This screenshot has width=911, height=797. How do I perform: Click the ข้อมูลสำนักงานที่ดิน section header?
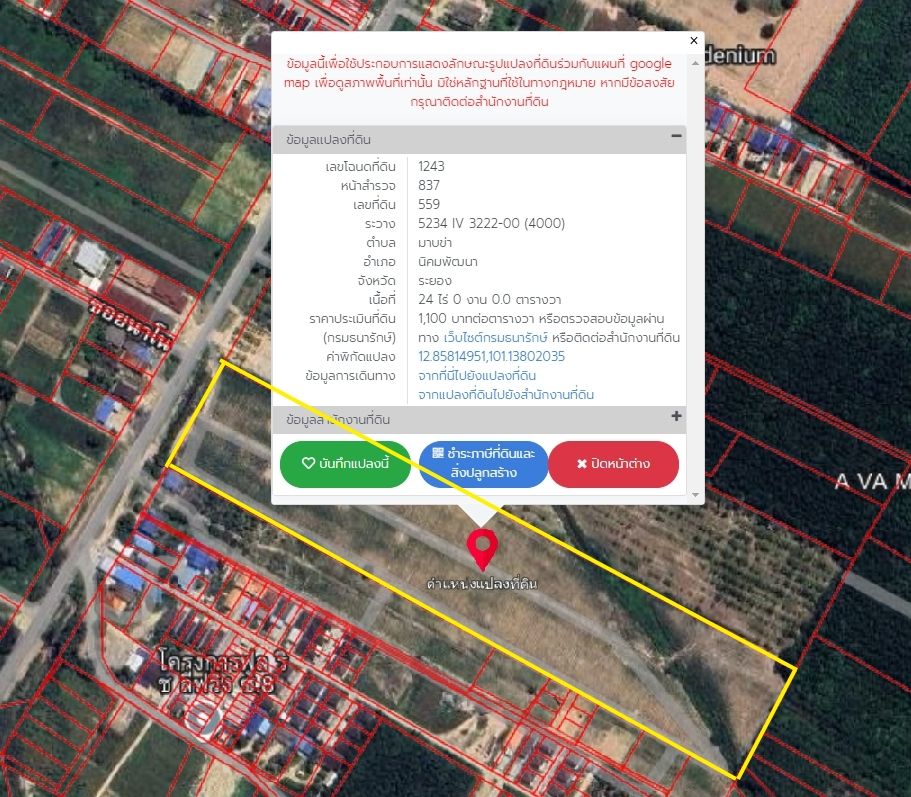(x=479, y=419)
